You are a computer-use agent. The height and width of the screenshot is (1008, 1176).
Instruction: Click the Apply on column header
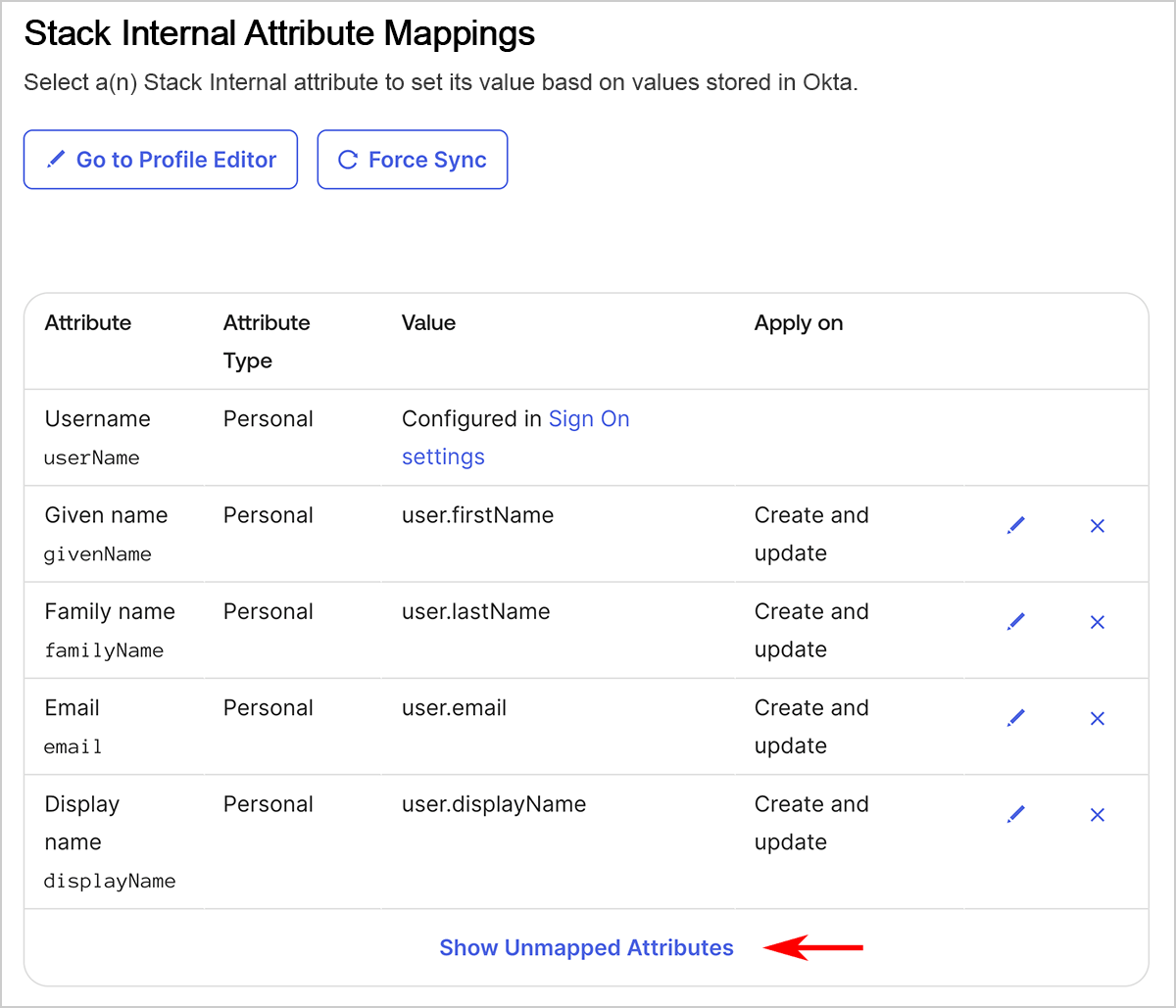tap(799, 323)
